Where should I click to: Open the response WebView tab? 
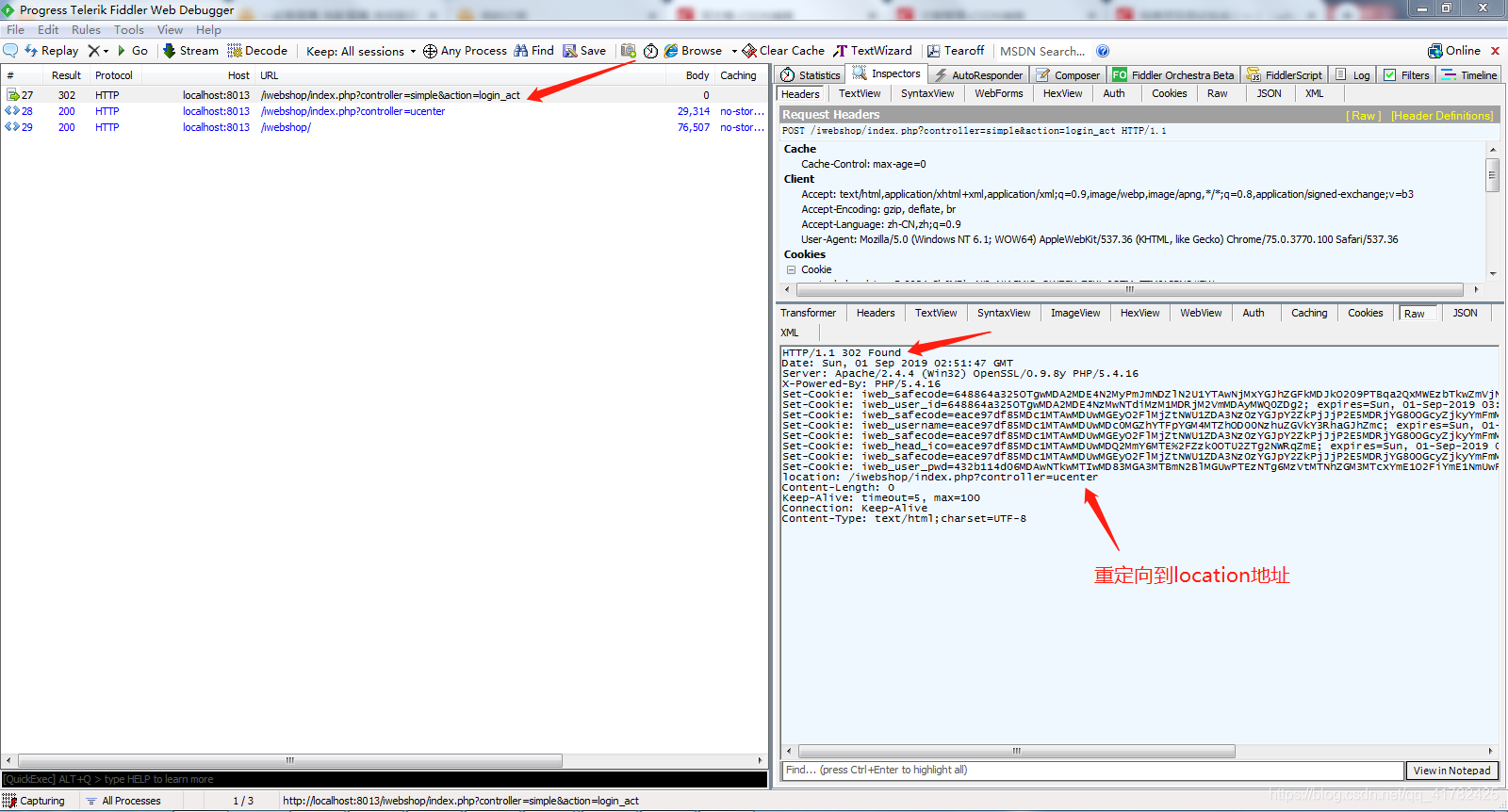pyautogui.click(x=1201, y=313)
